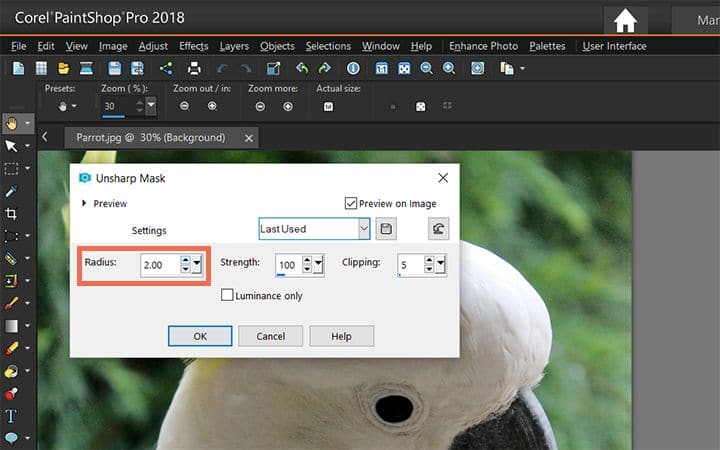
Task: Open the Effects menu
Action: 194,46
